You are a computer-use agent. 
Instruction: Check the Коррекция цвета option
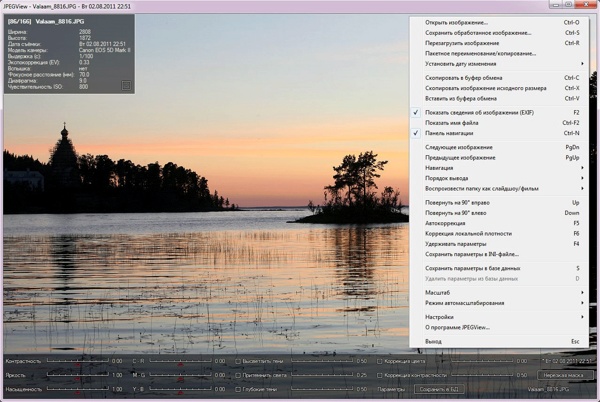pyautogui.click(x=381, y=360)
